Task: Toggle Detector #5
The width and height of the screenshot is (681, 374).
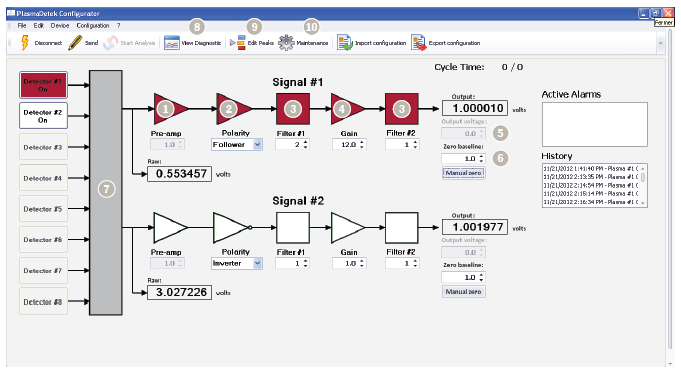Action: click(43, 209)
